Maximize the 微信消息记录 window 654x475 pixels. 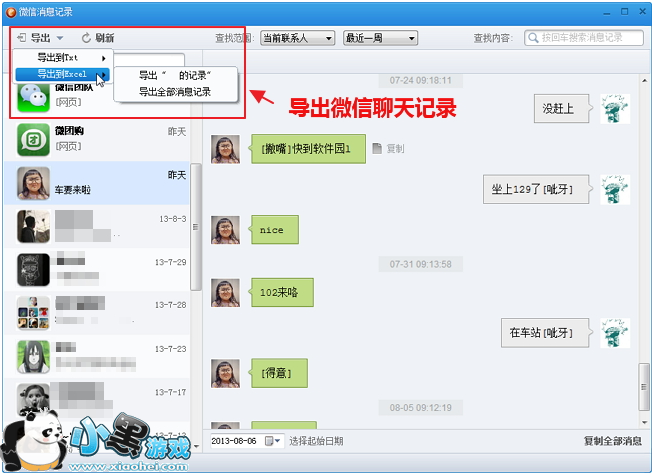[624, 12]
